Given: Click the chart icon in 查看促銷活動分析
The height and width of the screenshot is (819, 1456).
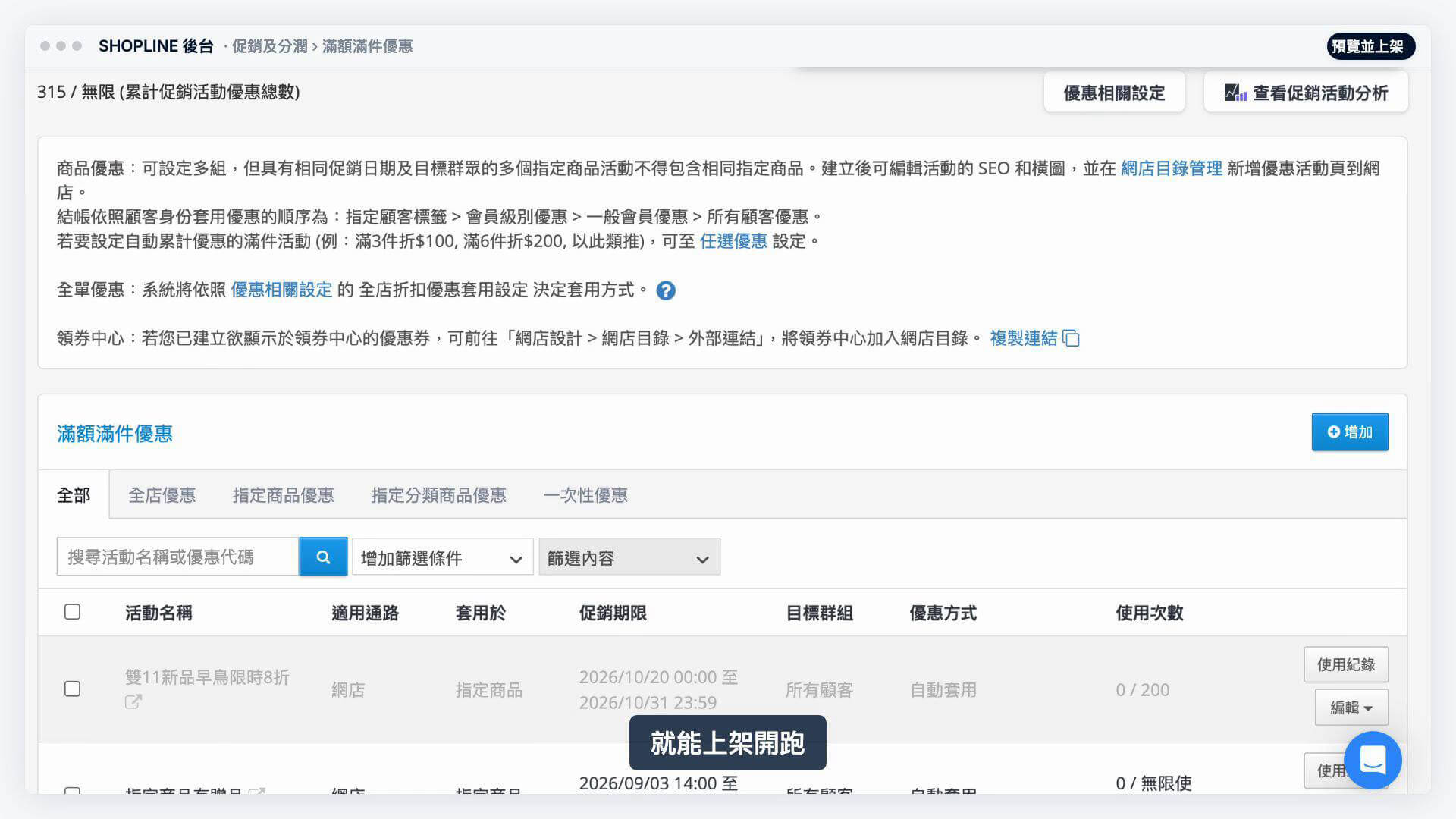Looking at the screenshot, I should coord(1235,93).
